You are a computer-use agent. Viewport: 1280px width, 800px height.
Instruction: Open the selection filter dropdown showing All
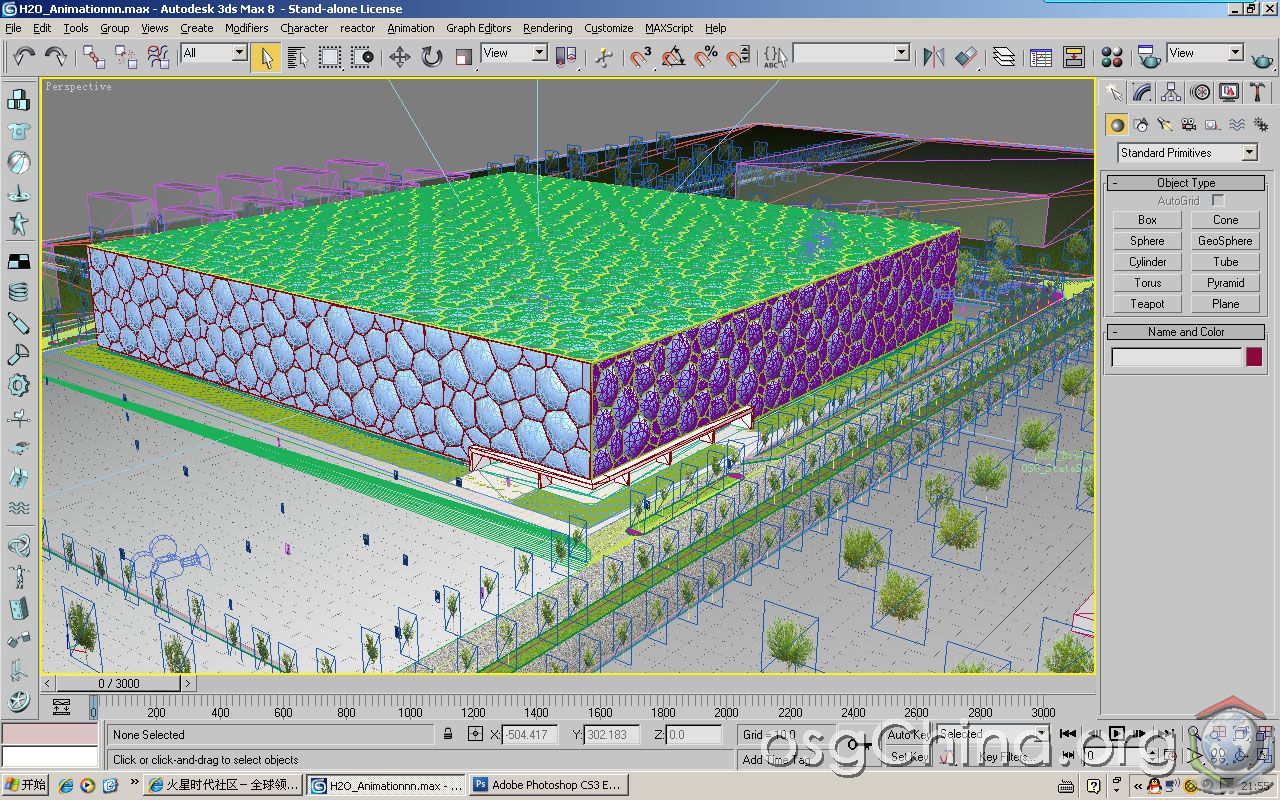coord(213,53)
